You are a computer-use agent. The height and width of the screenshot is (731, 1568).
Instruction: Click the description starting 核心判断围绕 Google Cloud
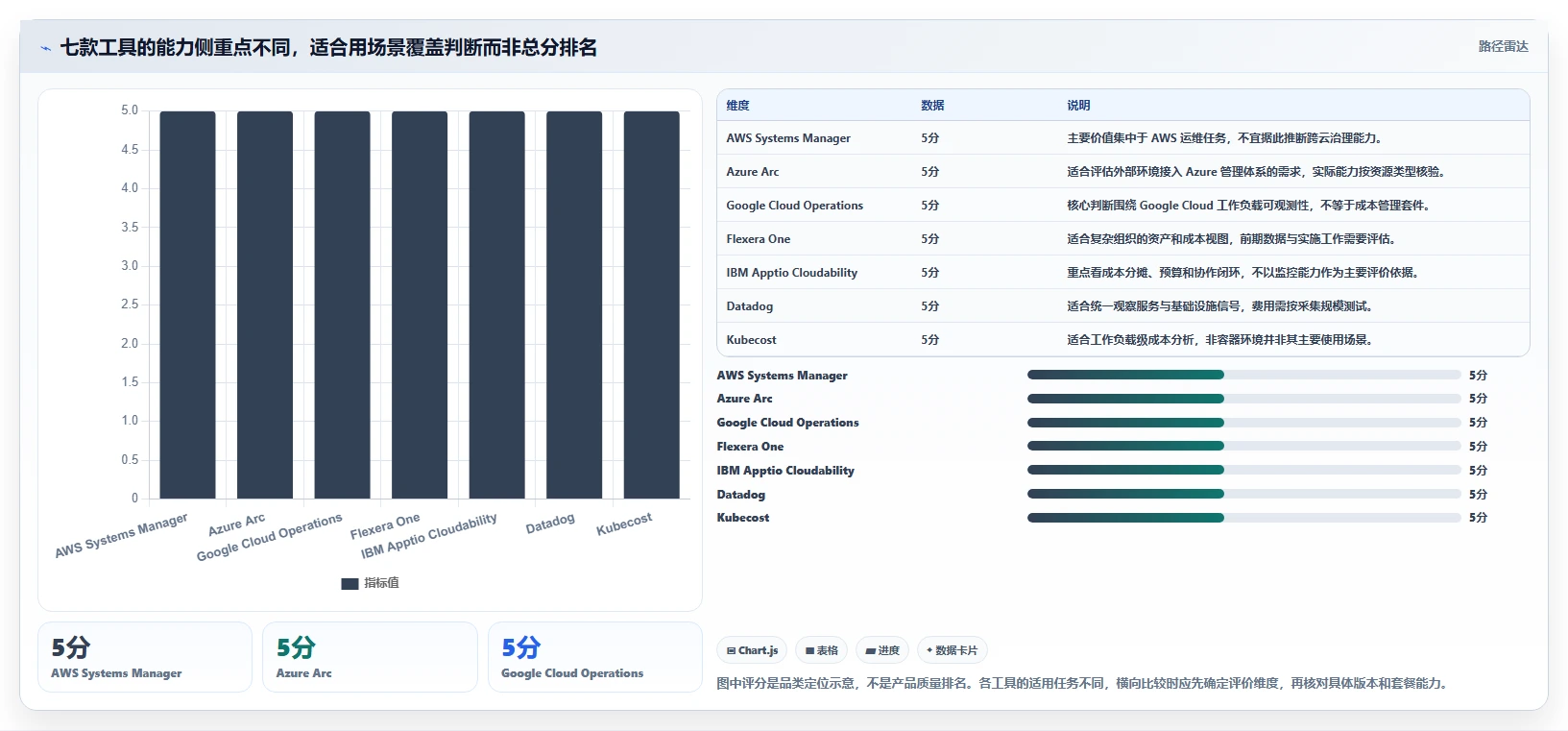click(1251, 206)
